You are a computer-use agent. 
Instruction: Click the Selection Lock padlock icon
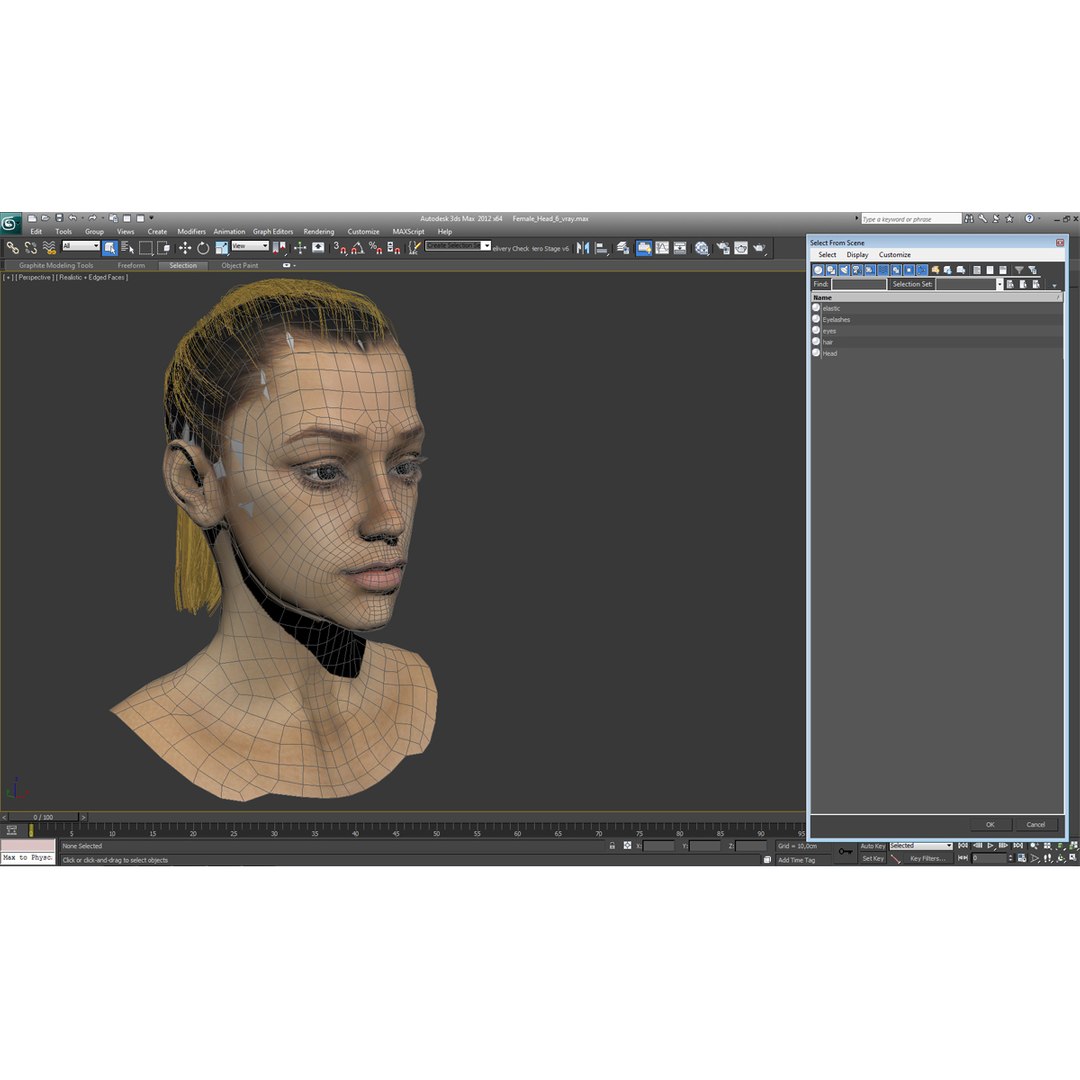tap(612, 845)
